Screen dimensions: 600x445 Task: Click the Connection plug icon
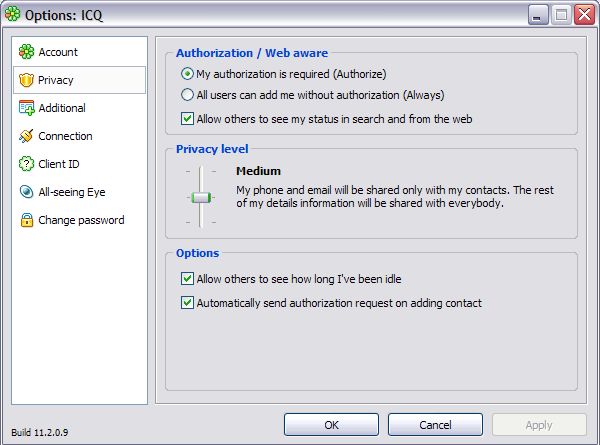[26, 136]
